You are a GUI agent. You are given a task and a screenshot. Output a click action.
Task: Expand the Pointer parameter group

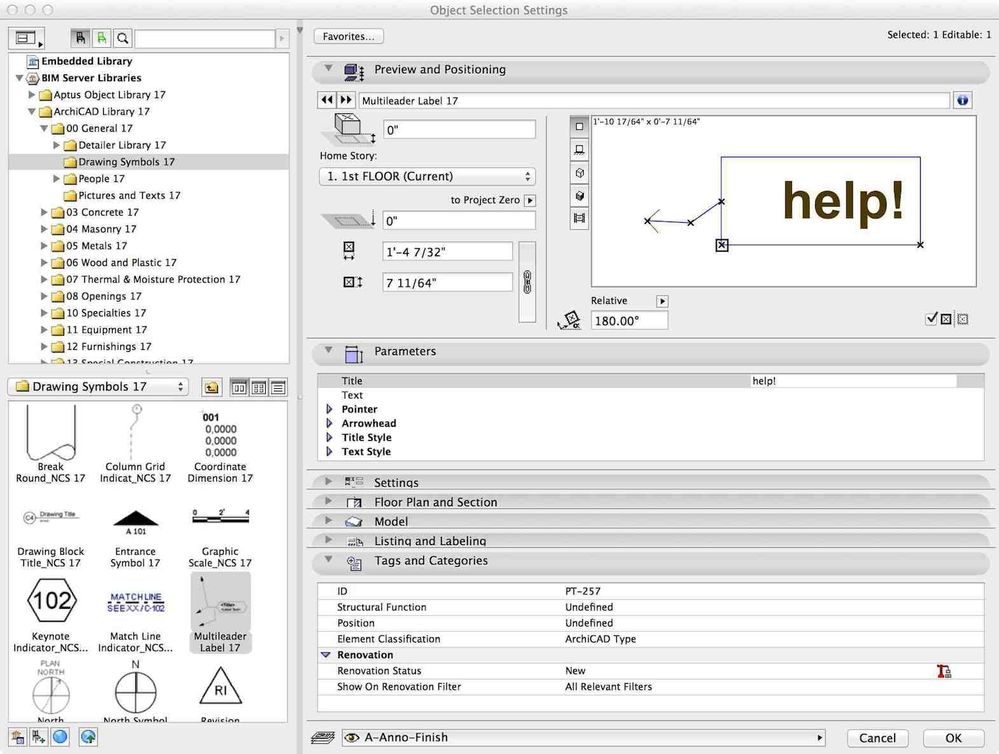[x=329, y=409]
